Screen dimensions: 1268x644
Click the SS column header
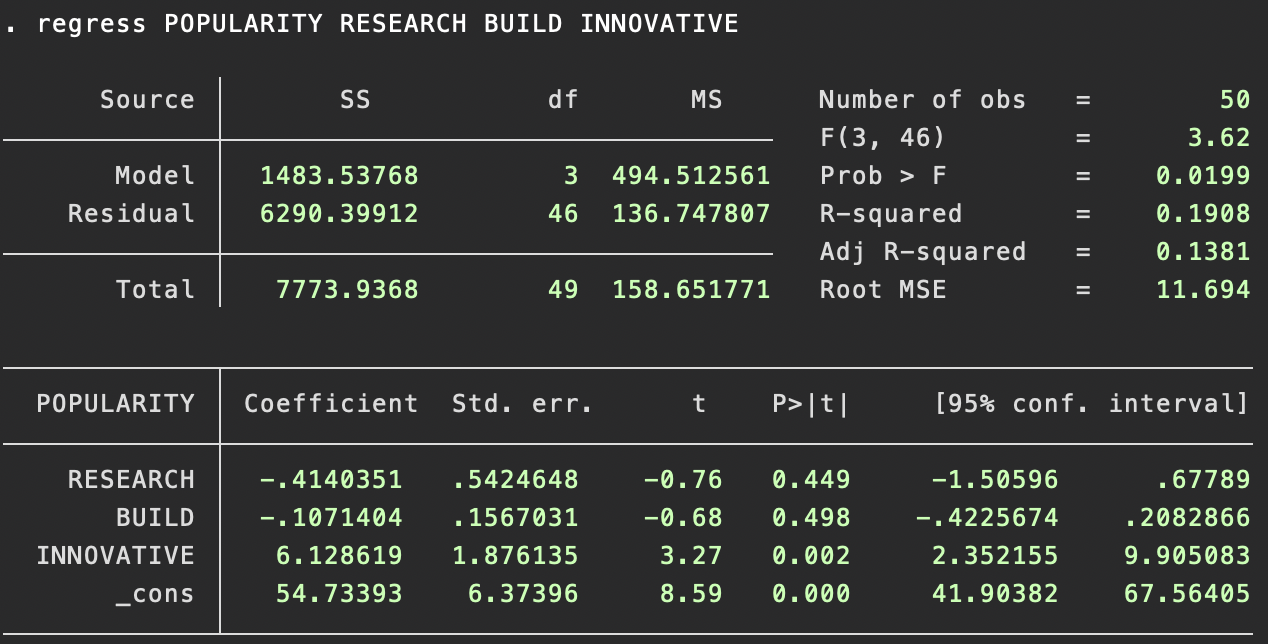355,100
